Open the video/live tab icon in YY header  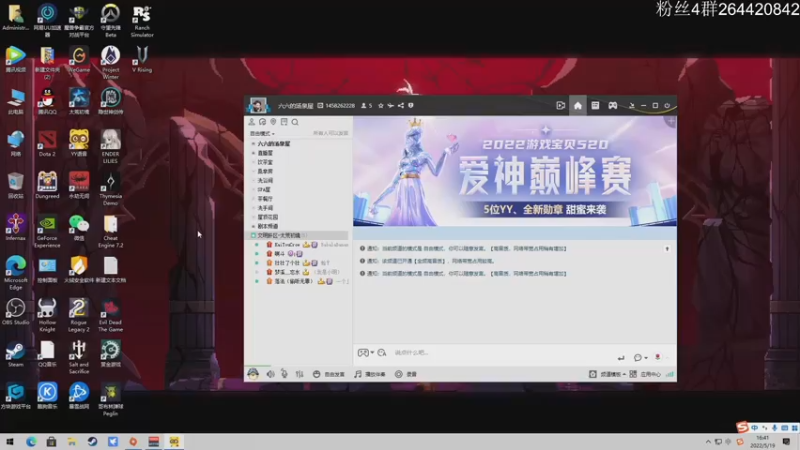coord(561,106)
